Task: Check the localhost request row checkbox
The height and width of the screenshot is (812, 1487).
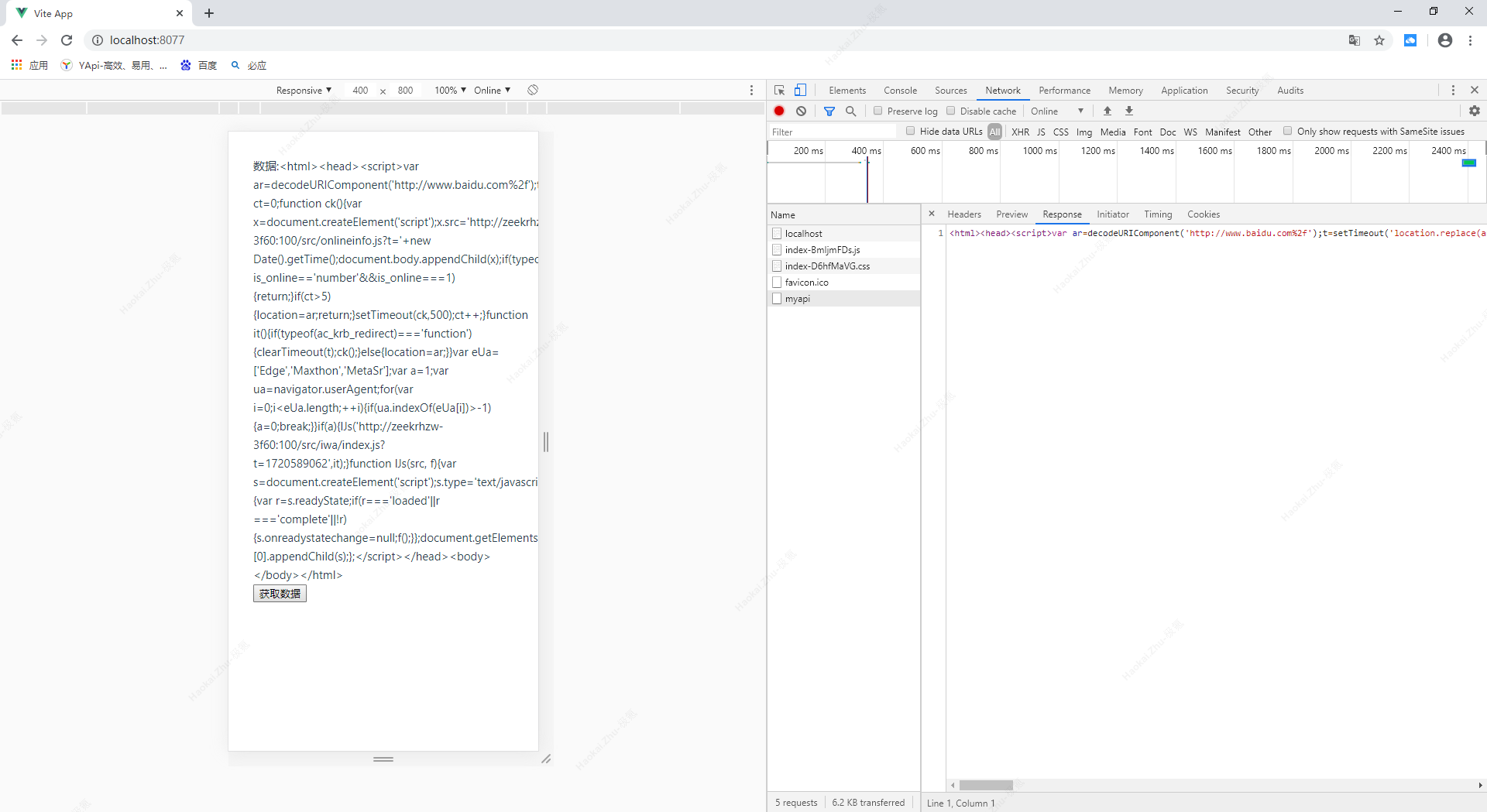Action: (777, 234)
